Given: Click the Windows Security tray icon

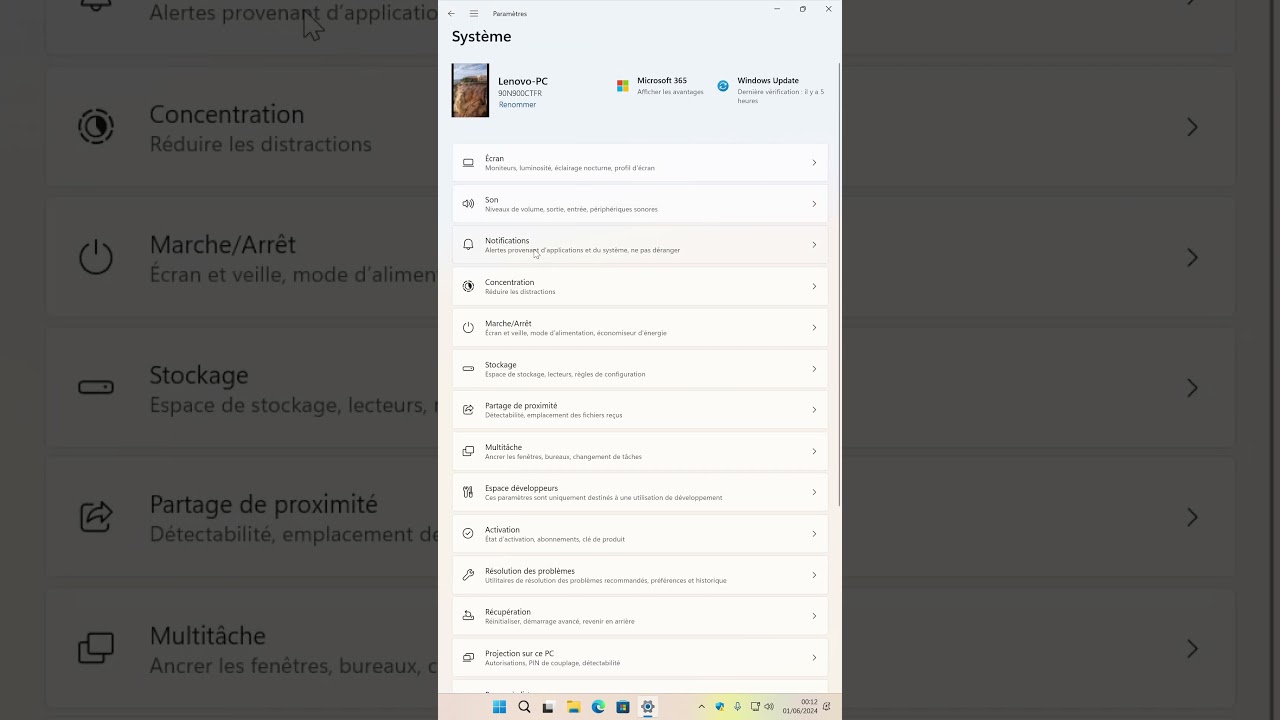Looking at the screenshot, I should coord(719,707).
